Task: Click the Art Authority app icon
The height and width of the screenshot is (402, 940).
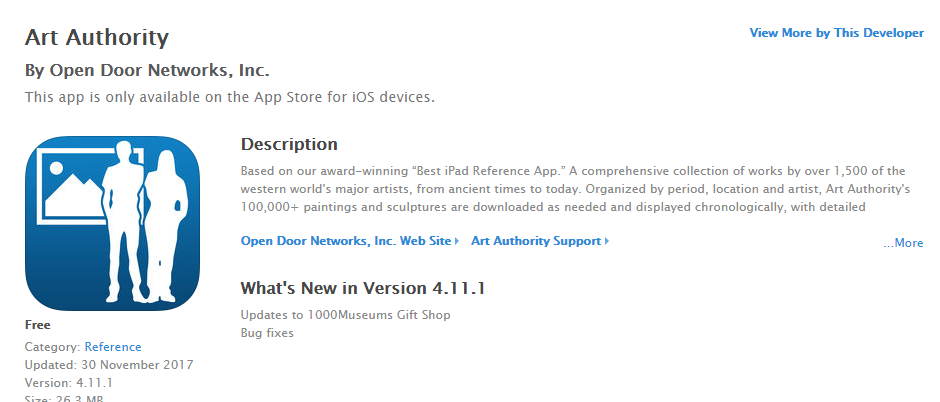Action: [112, 223]
